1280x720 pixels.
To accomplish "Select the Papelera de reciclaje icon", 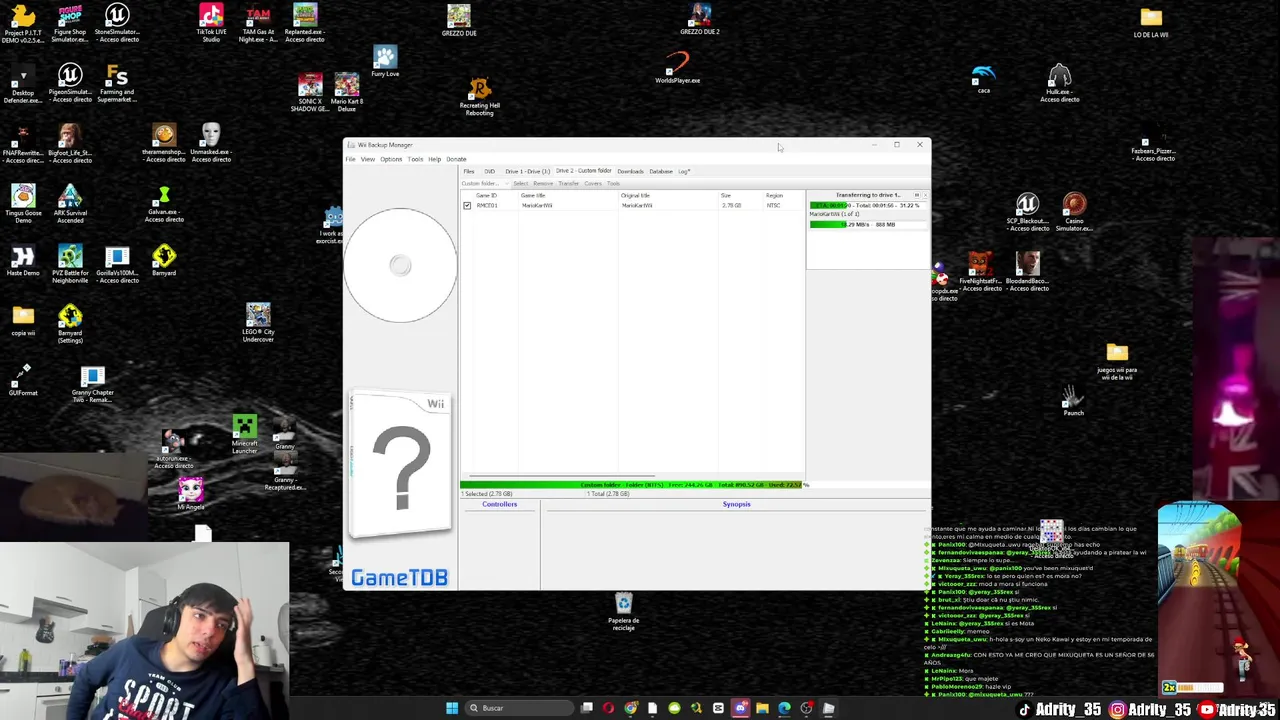I will 624,612.
